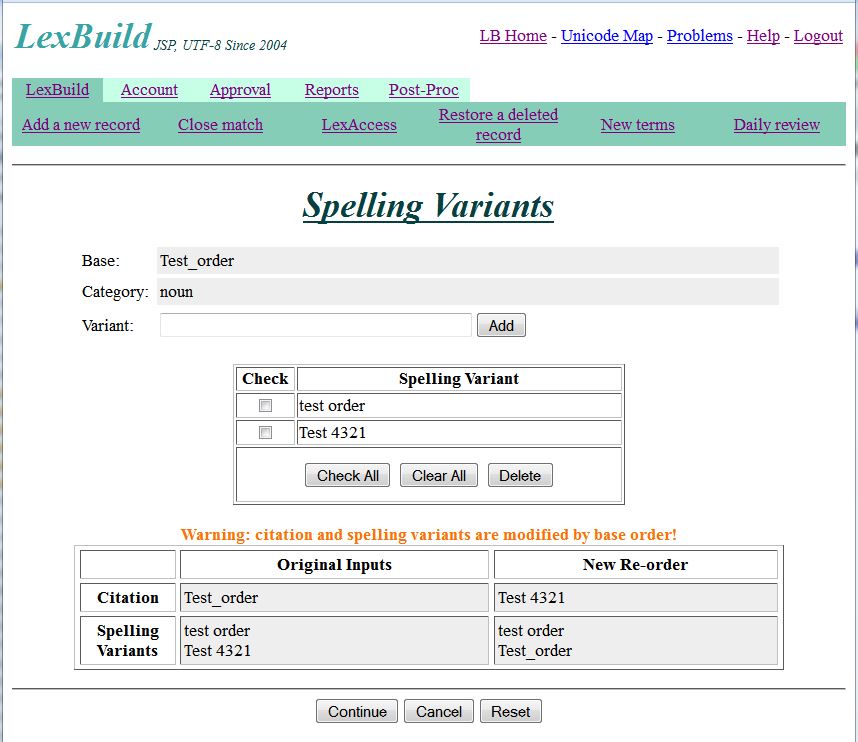Select 'test order' in Spelling Variant column
Image resolution: width=858 pixels, height=742 pixels.
[x=459, y=405]
